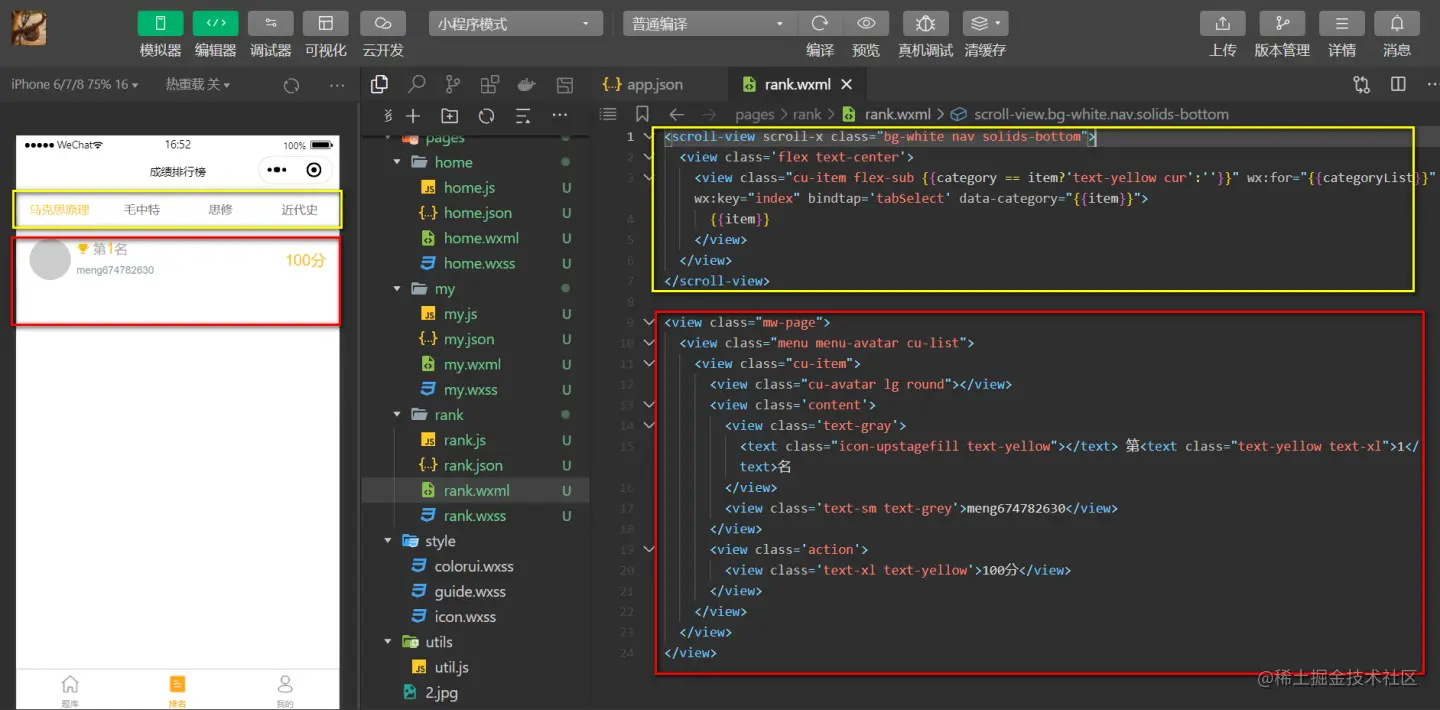Toggle the Simulator (模拟器) panel button
1440x710 pixels.
click(160, 24)
